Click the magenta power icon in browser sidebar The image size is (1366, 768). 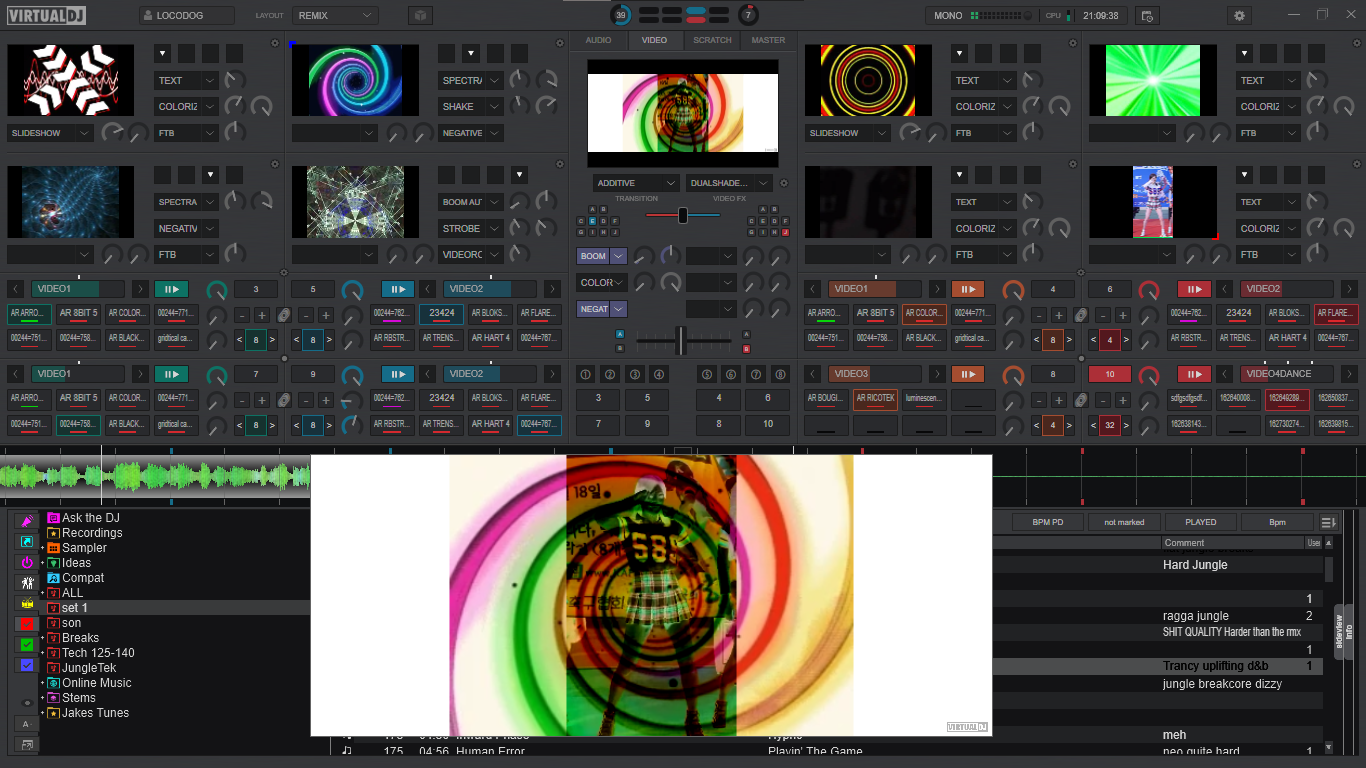tap(27, 562)
